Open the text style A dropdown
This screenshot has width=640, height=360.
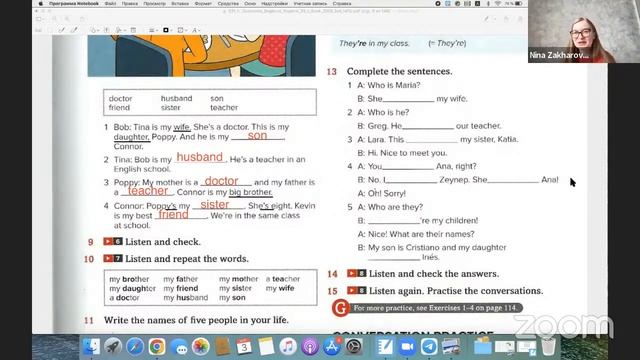pos(196,30)
